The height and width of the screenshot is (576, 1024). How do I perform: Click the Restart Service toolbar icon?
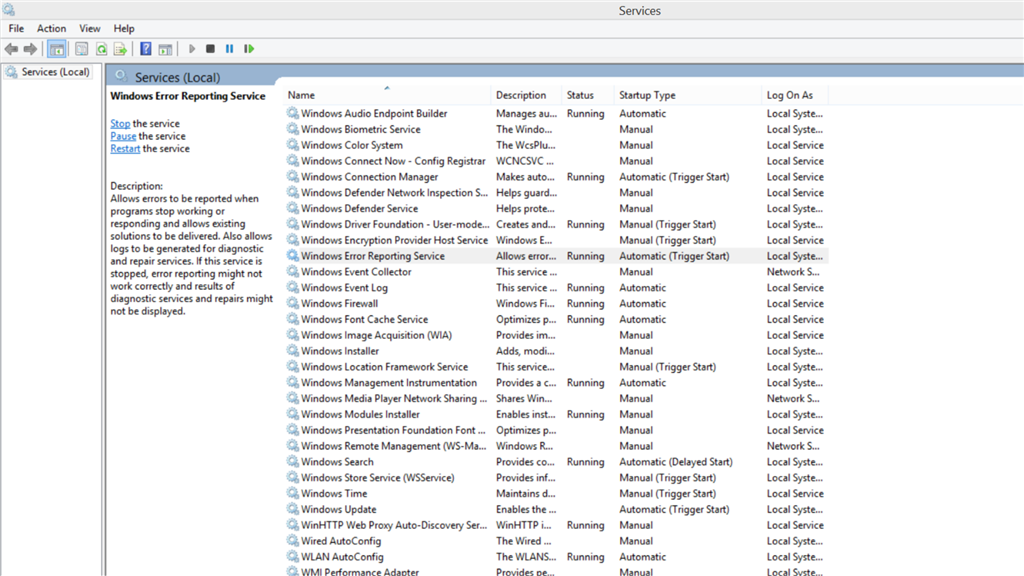pos(249,49)
